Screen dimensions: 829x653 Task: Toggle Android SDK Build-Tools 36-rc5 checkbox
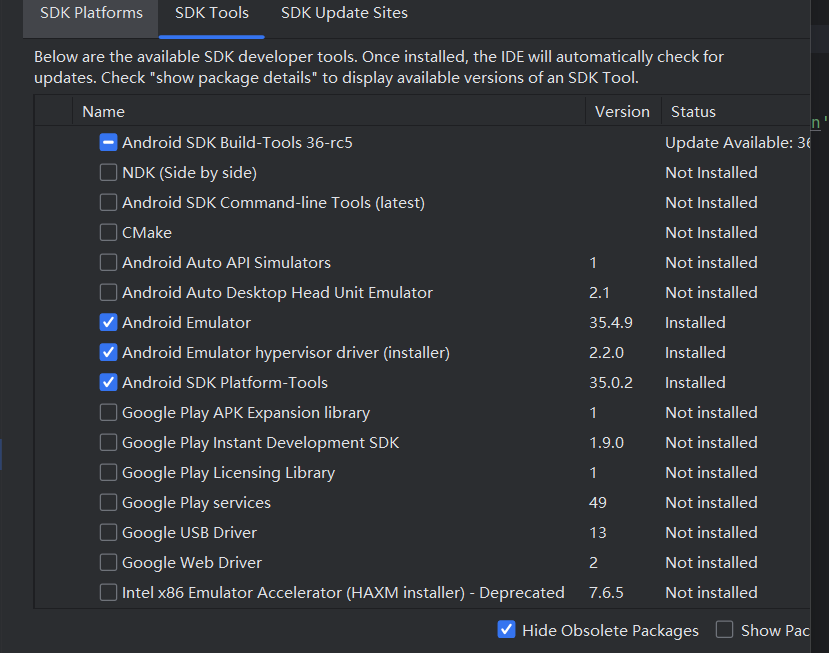tap(109, 143)
